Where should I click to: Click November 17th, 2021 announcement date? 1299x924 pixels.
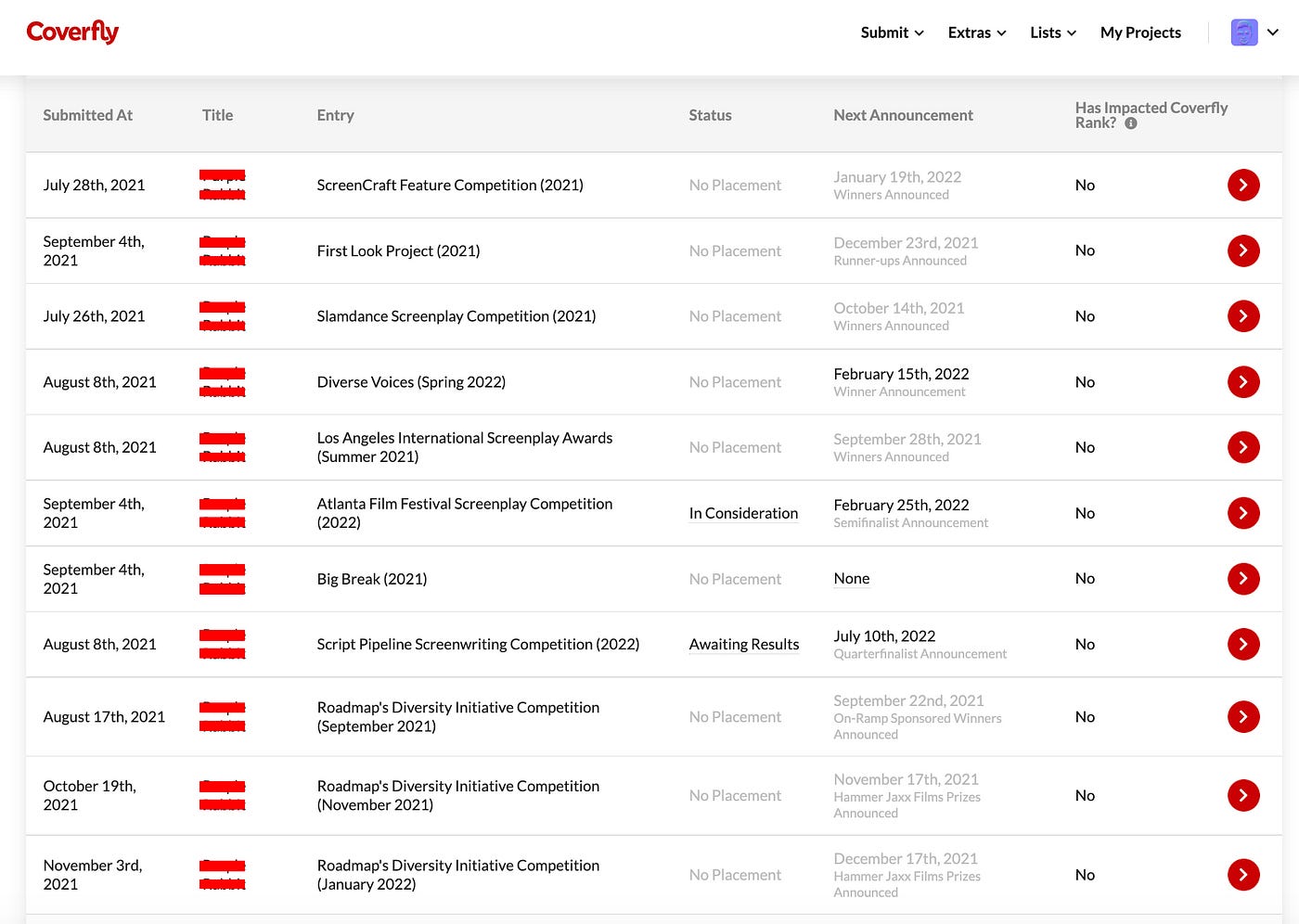coord(906,779)
